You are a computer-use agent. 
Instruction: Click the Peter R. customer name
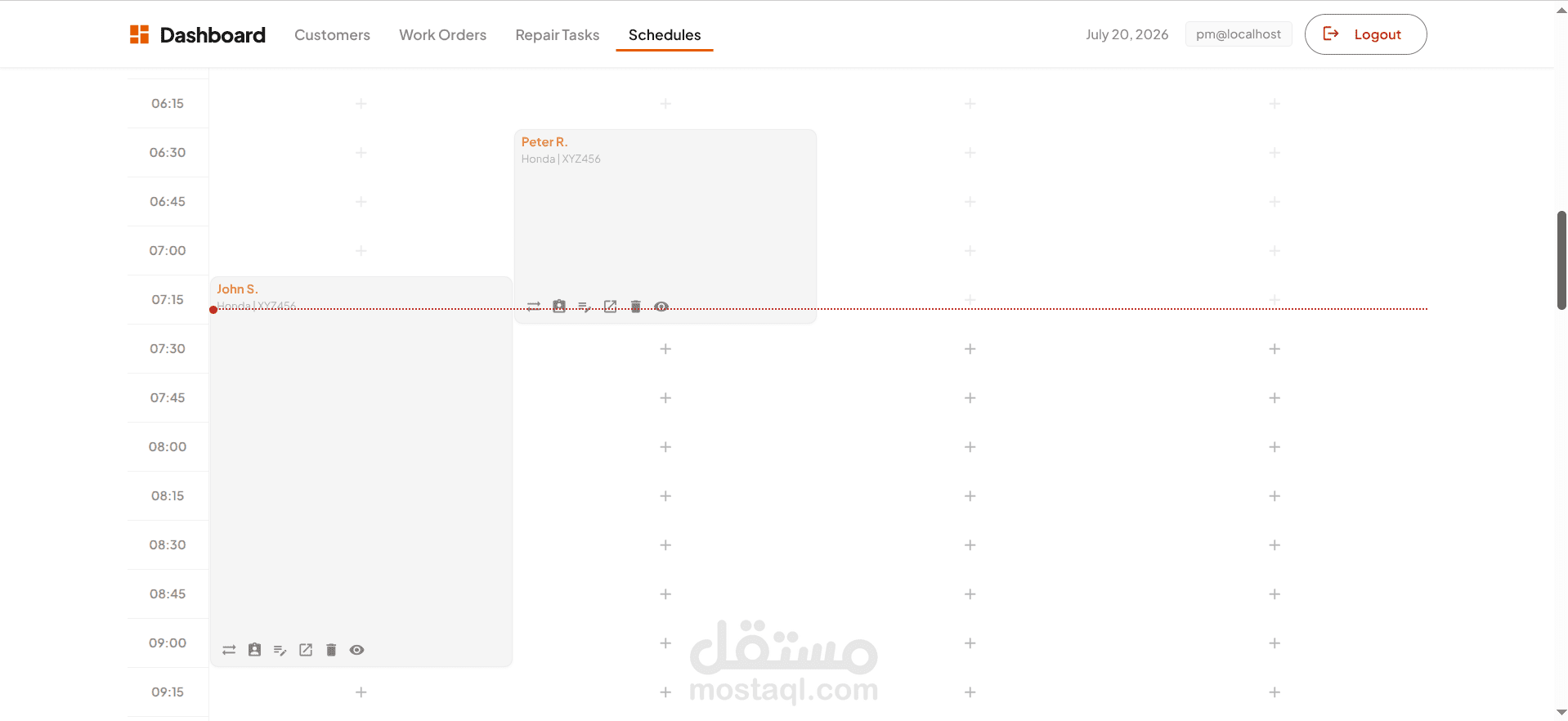point(544,142)
